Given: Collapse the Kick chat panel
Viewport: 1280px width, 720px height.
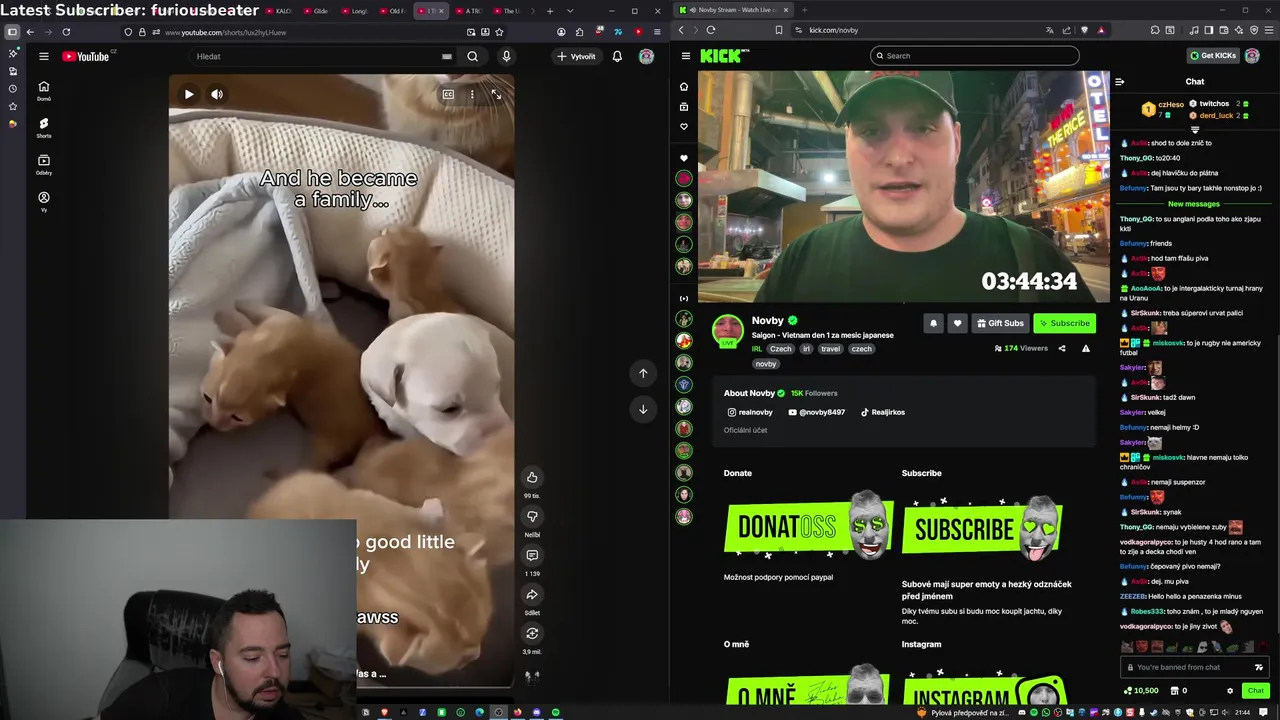Looking at the screenshot, I should 1120,82.
